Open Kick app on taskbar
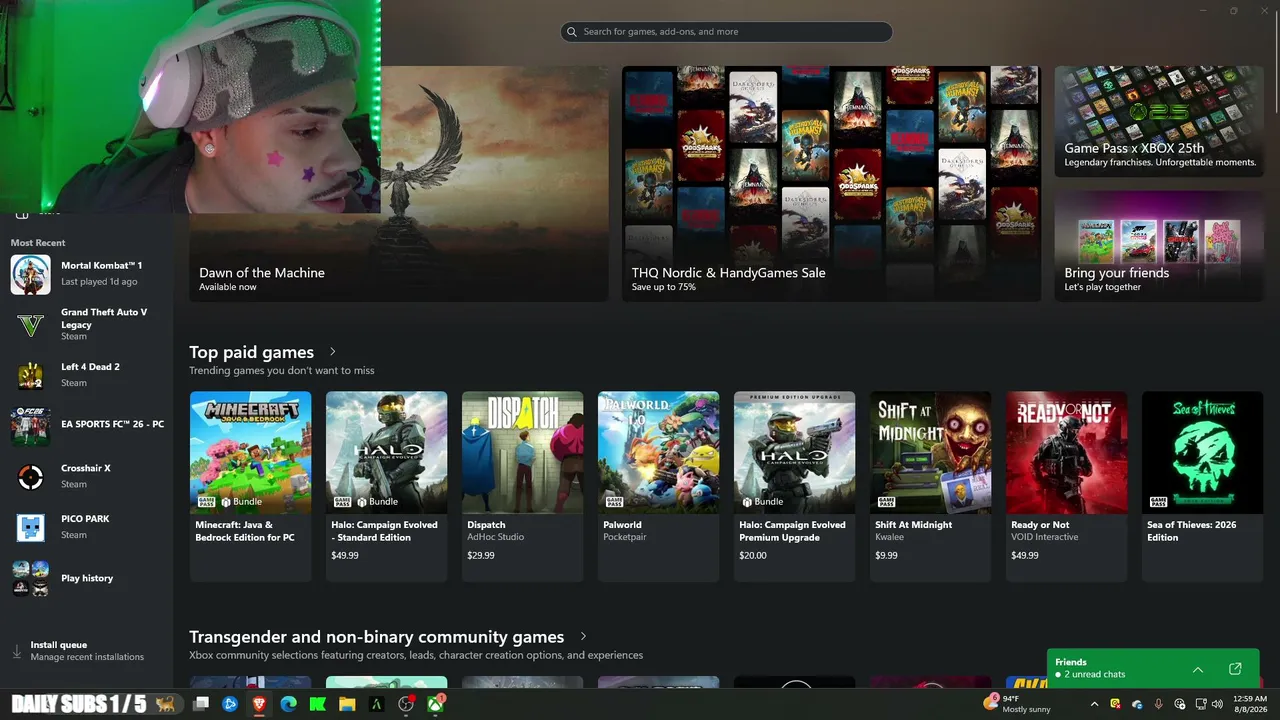The width and height of the screenshot is (1280, 720). (x=318, y=704)
